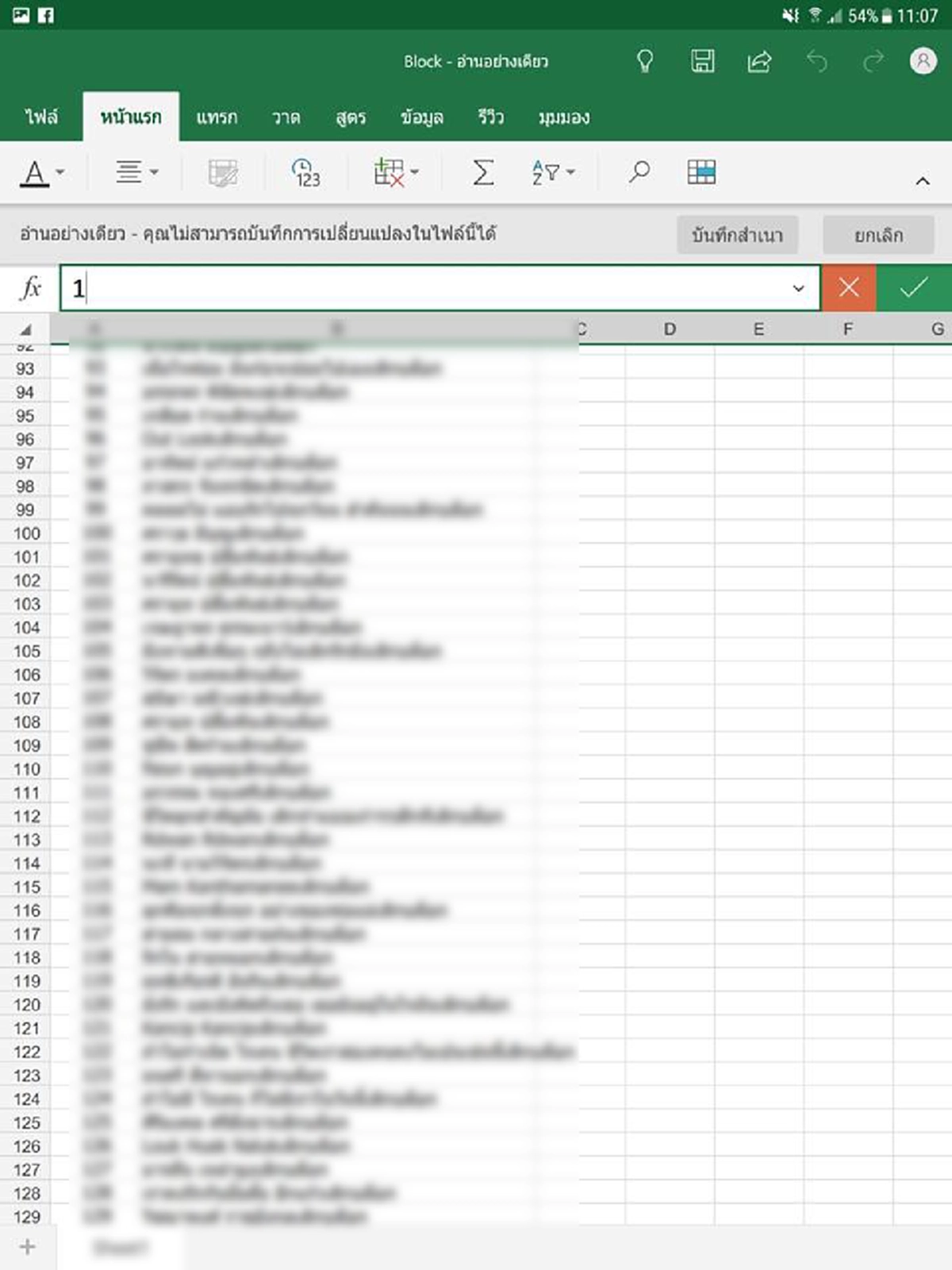
Task: Click the cell styles table icon
Action: (701, 172)
